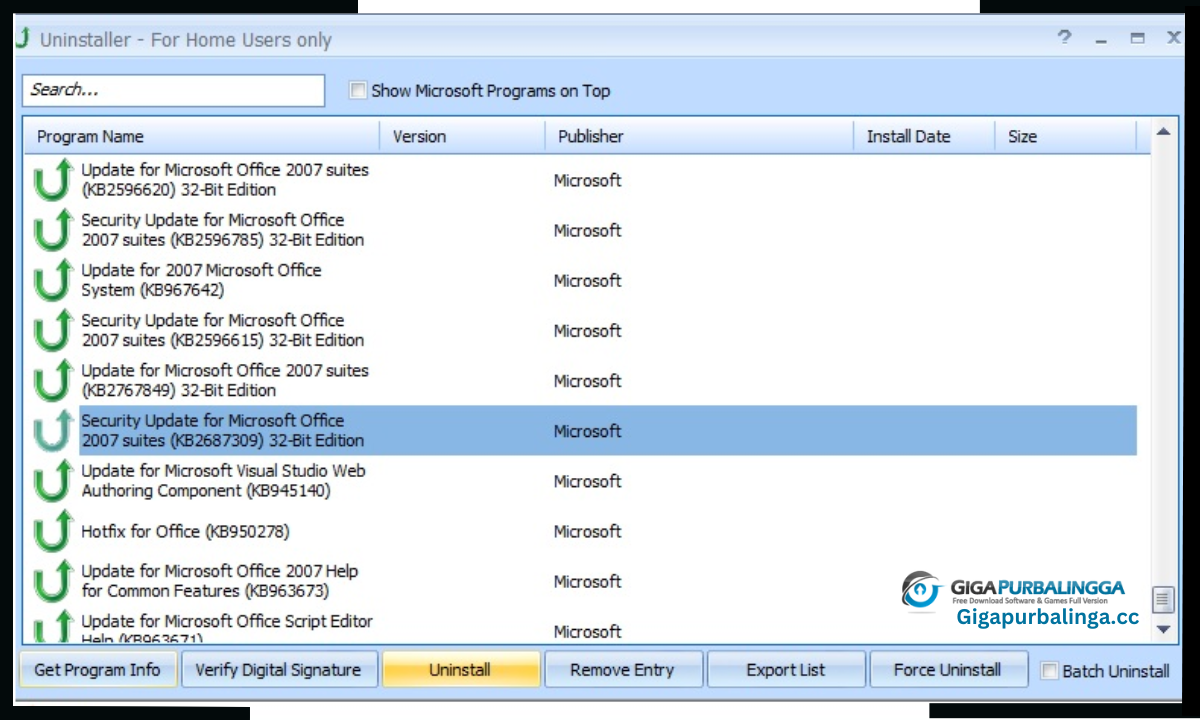The image size is (1200, 720).
Task: Select Update for Office 2007 suites (KB2767849)
Action: [225, 380]
